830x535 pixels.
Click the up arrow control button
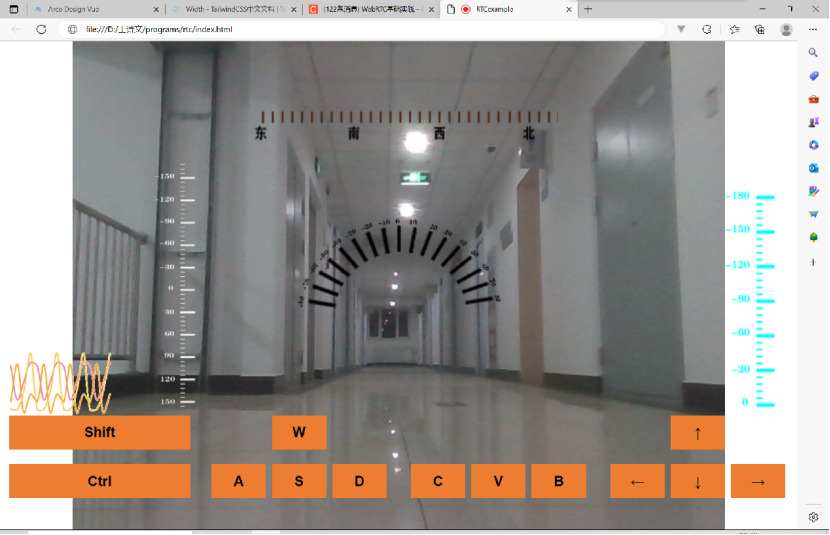697,433
